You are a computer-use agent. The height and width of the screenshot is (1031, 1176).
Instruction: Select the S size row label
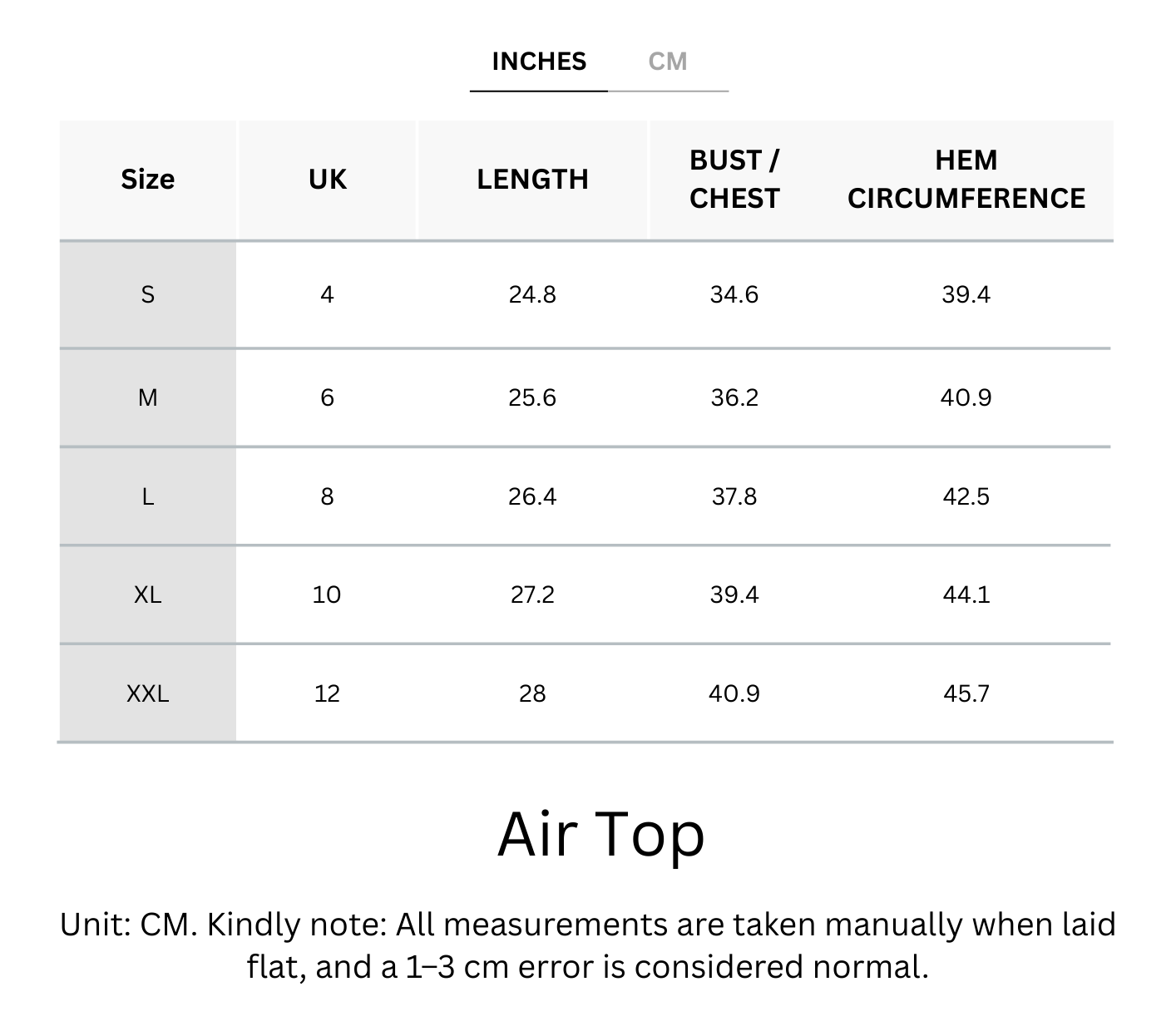tap(148, 295)
